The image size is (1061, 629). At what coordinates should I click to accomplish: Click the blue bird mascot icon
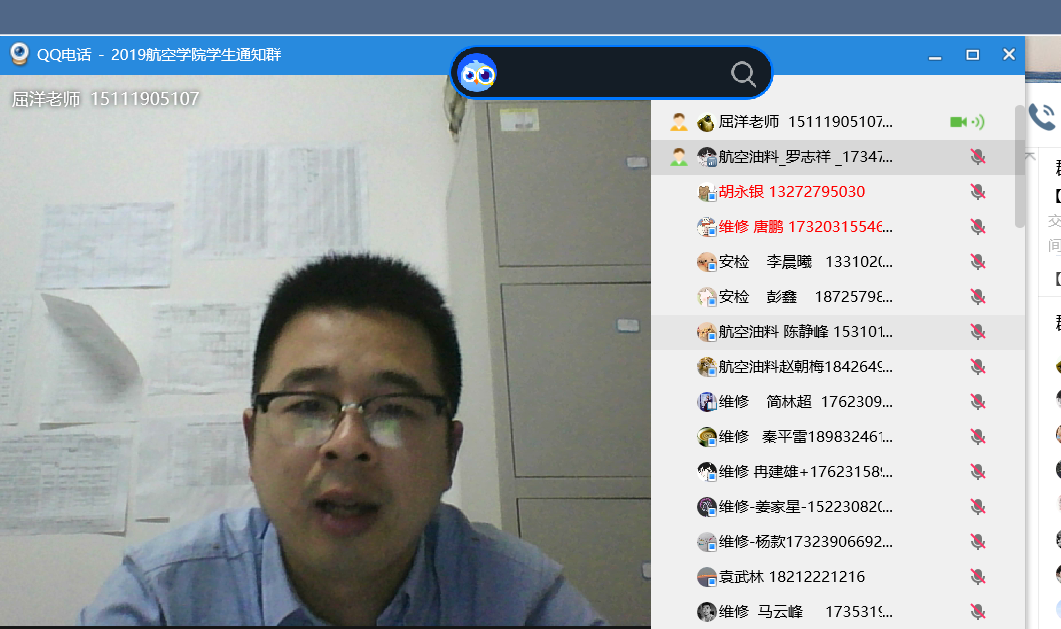(x=477, y=73)
